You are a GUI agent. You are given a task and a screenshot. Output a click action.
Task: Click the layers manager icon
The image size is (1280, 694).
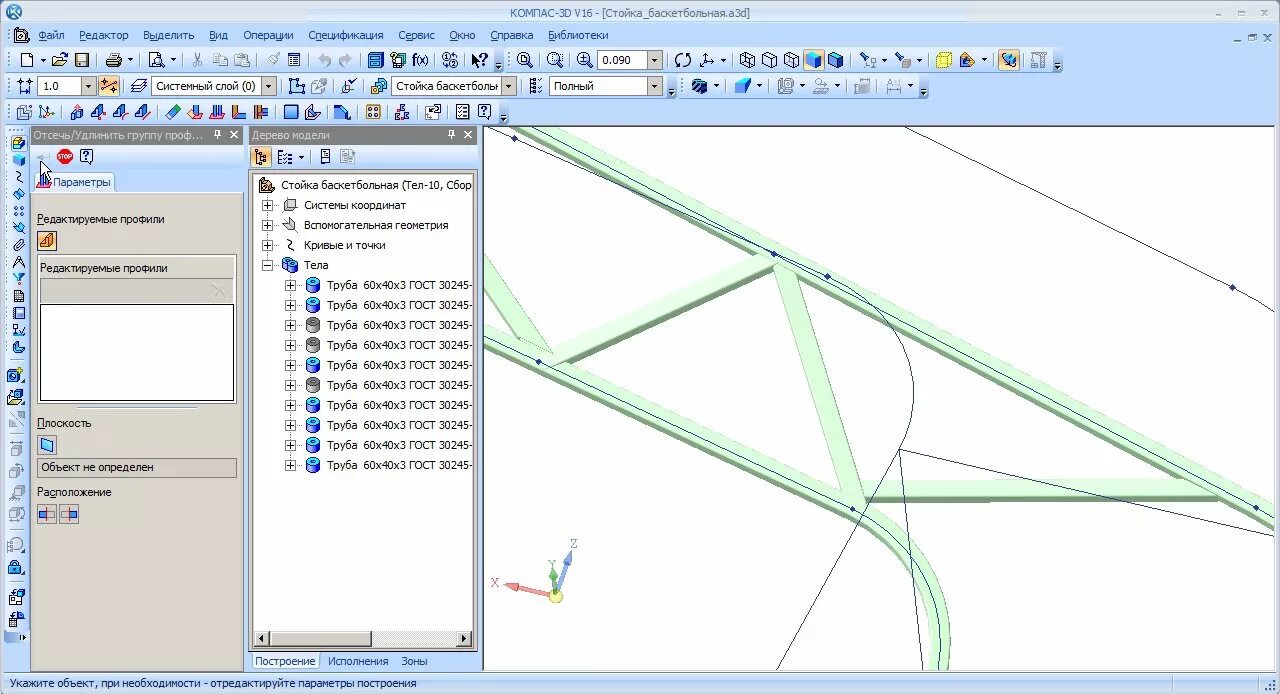139,86
